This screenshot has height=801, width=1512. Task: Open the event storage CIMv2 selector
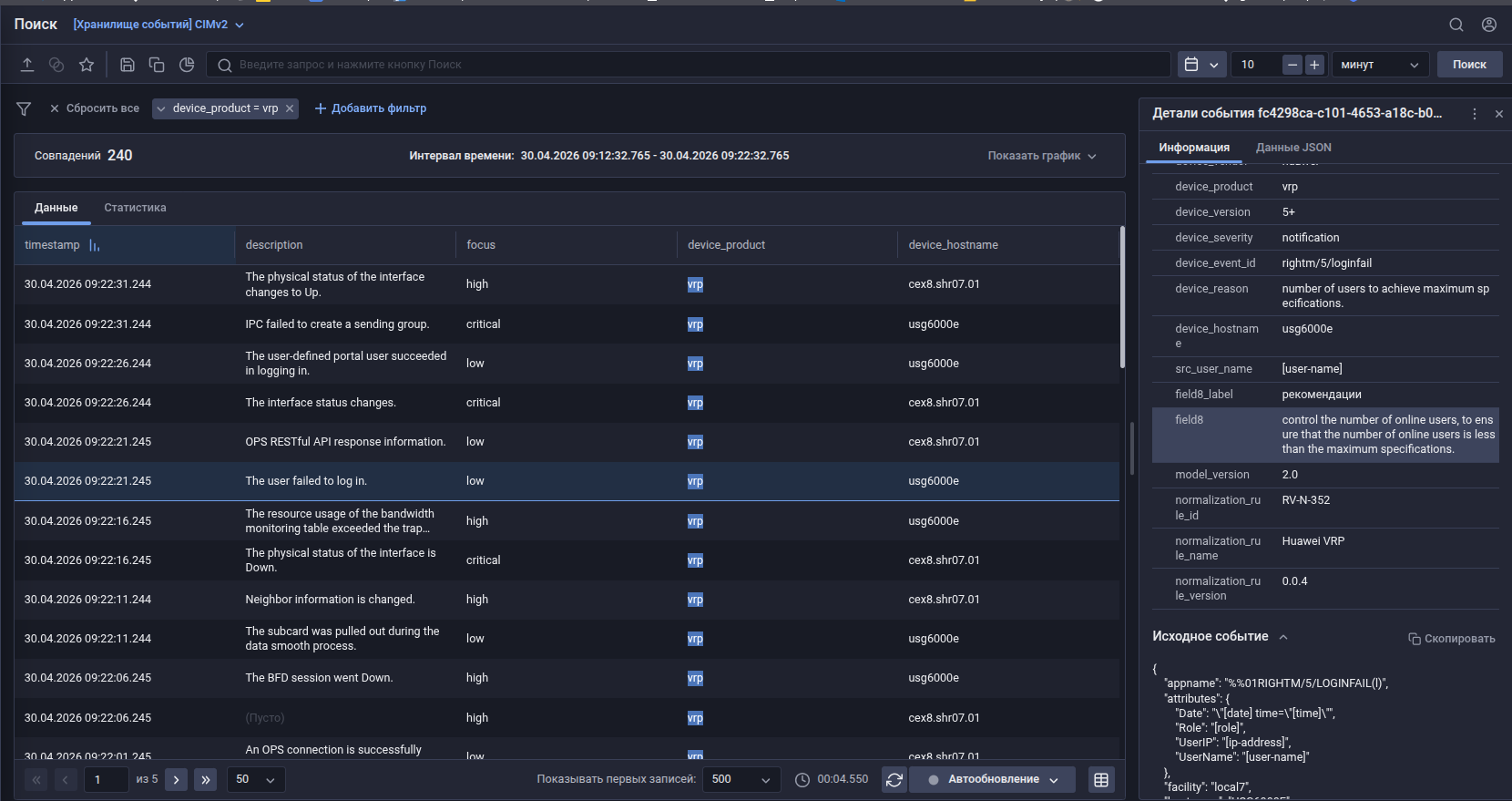pos(158,25)
